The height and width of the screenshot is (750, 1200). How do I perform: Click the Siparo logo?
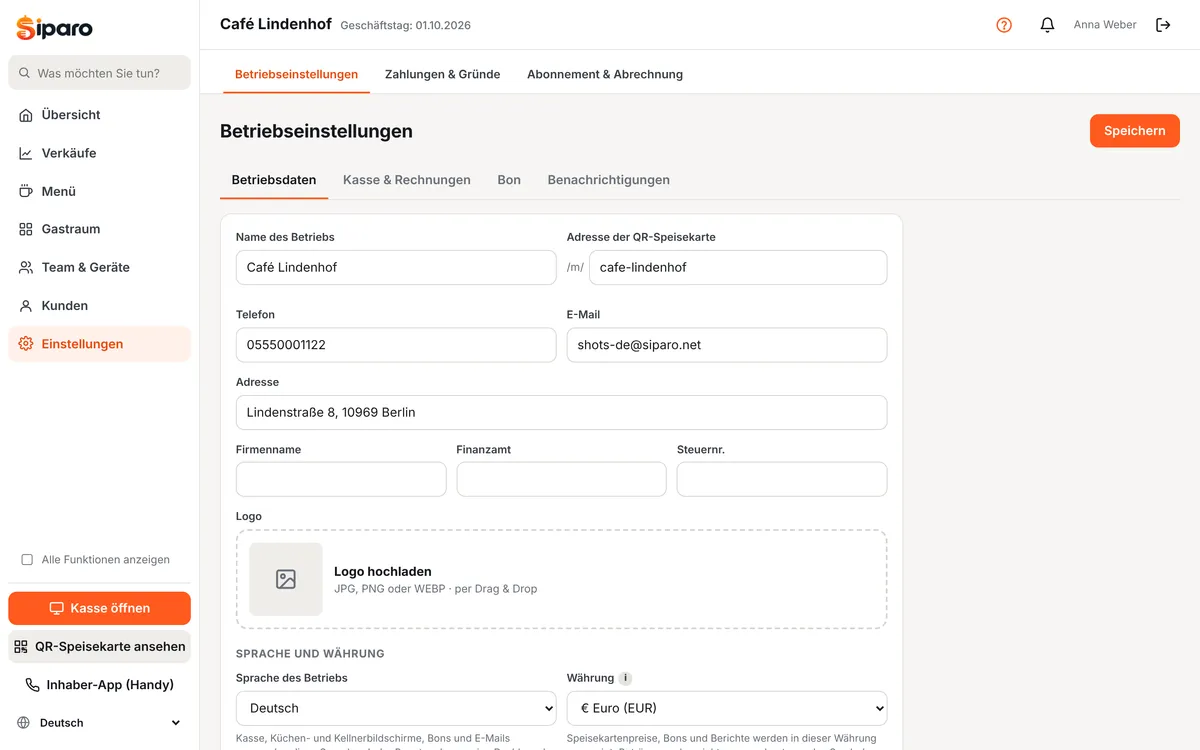tap(55, 27)
